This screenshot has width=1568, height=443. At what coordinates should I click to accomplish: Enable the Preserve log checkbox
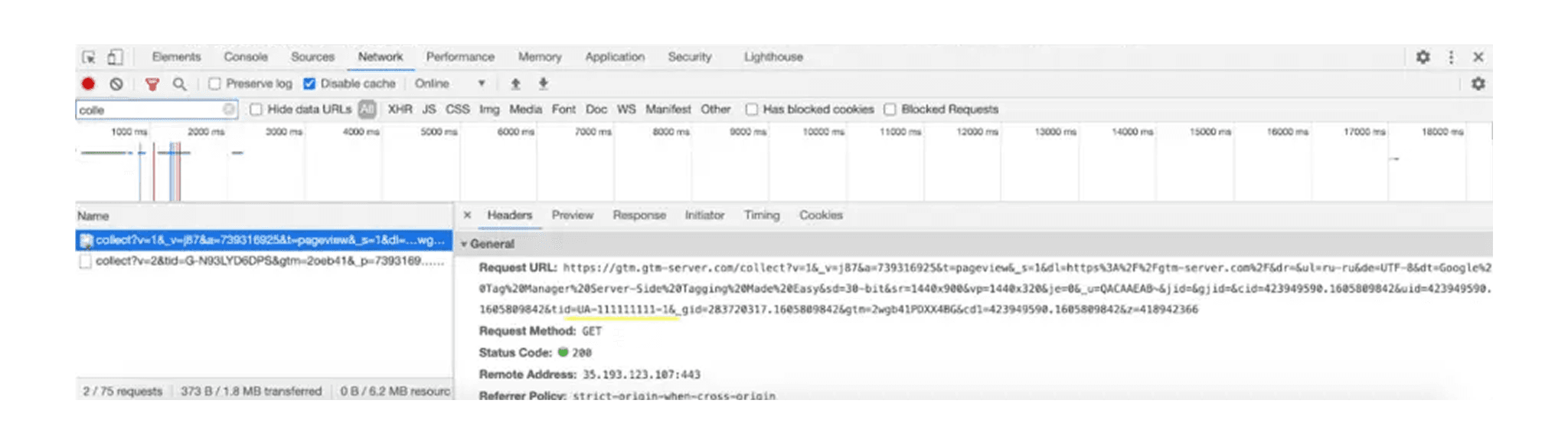click(x=215, y=84)
